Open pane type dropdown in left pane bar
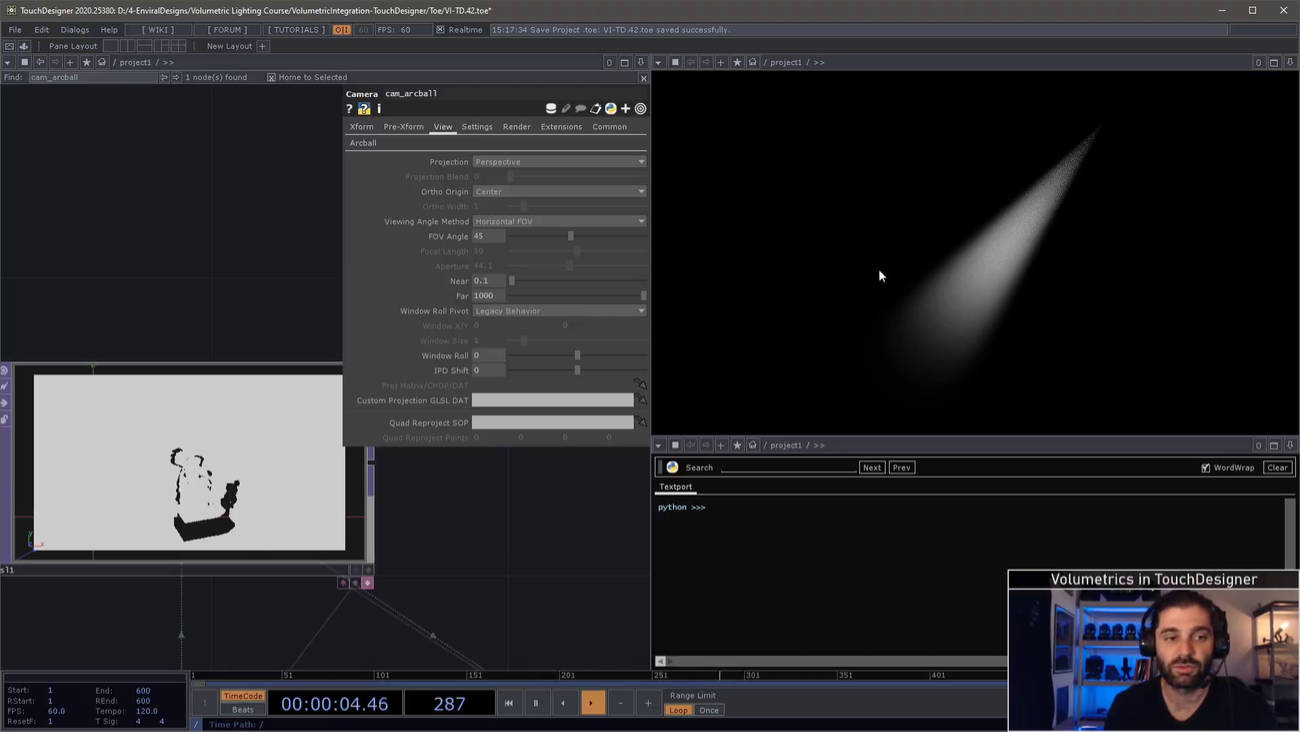 [8, 62]
